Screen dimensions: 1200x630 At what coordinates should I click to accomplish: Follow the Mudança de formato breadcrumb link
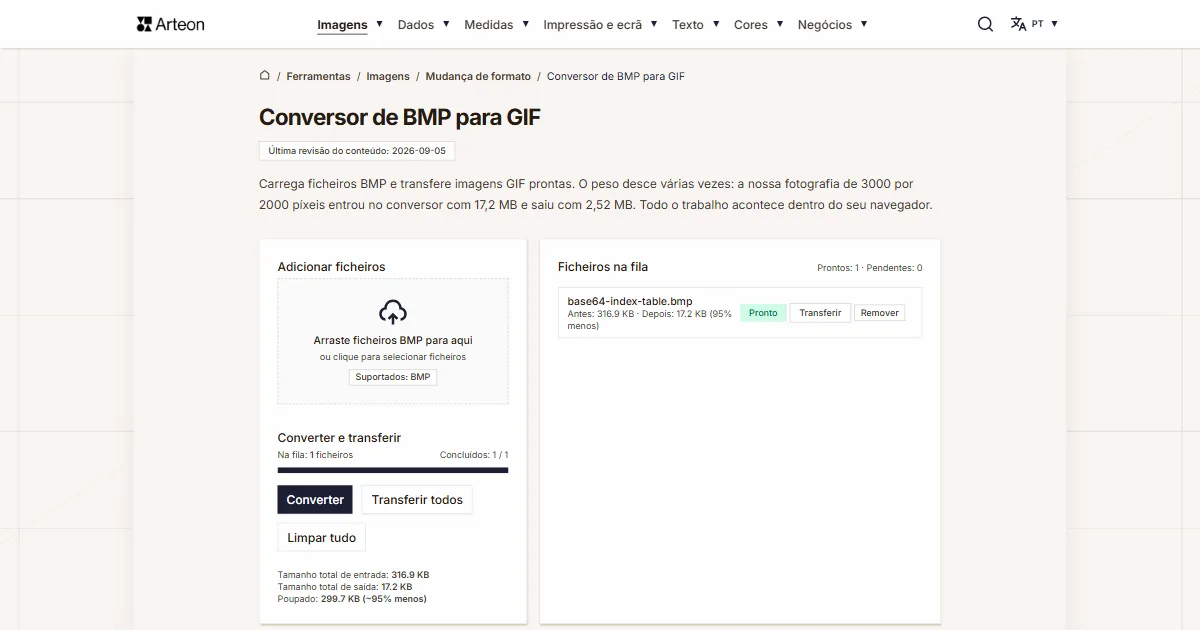[478, 76]
